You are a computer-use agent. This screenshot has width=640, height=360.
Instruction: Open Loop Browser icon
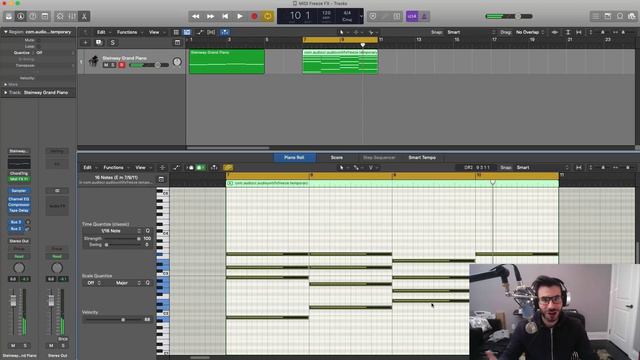point(620,16)
